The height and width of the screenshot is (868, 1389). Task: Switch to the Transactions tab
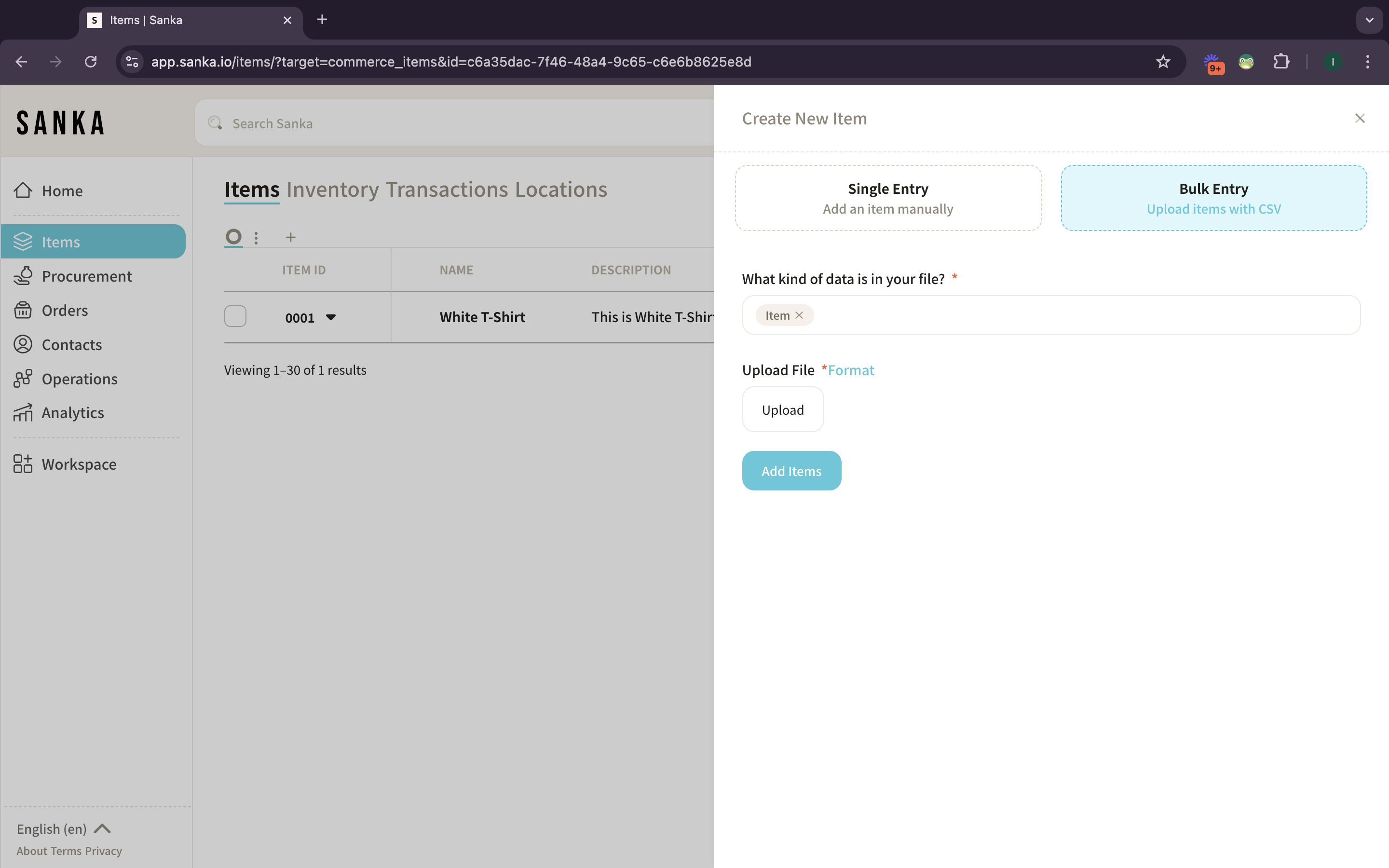click(x=447, y=190)
